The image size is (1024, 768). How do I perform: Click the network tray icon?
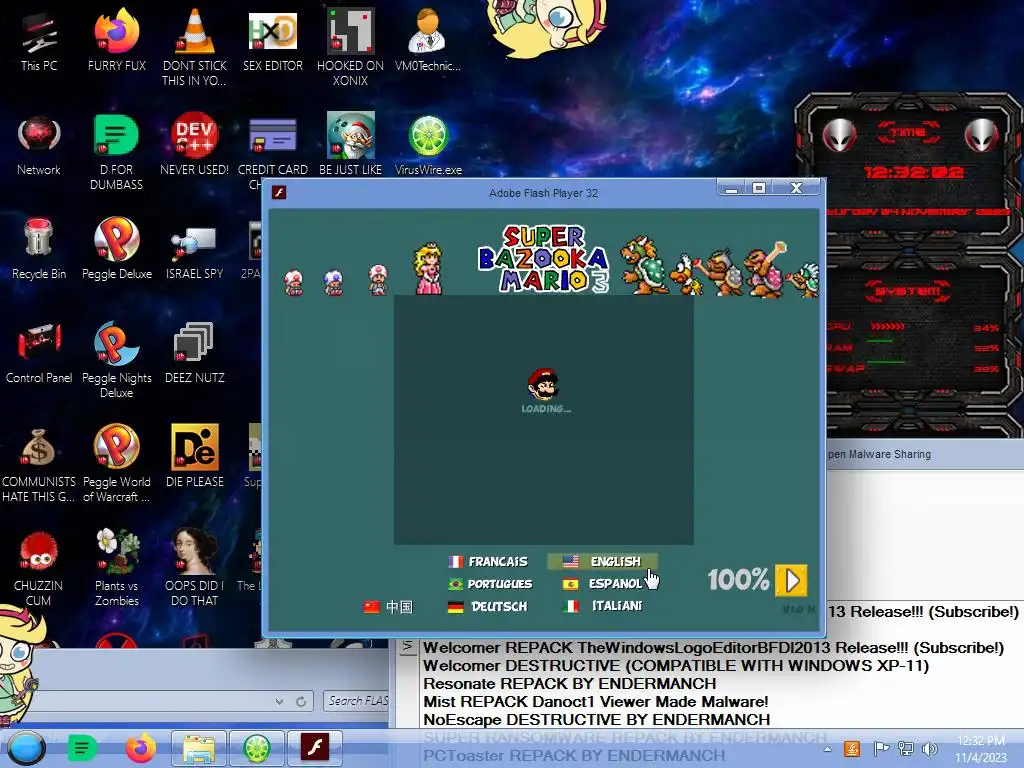pos(906,749)
